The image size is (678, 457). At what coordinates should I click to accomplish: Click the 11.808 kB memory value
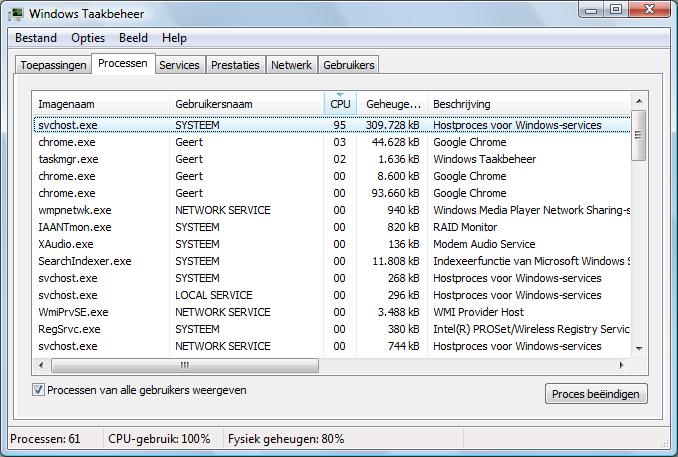[x=396, y=261]
